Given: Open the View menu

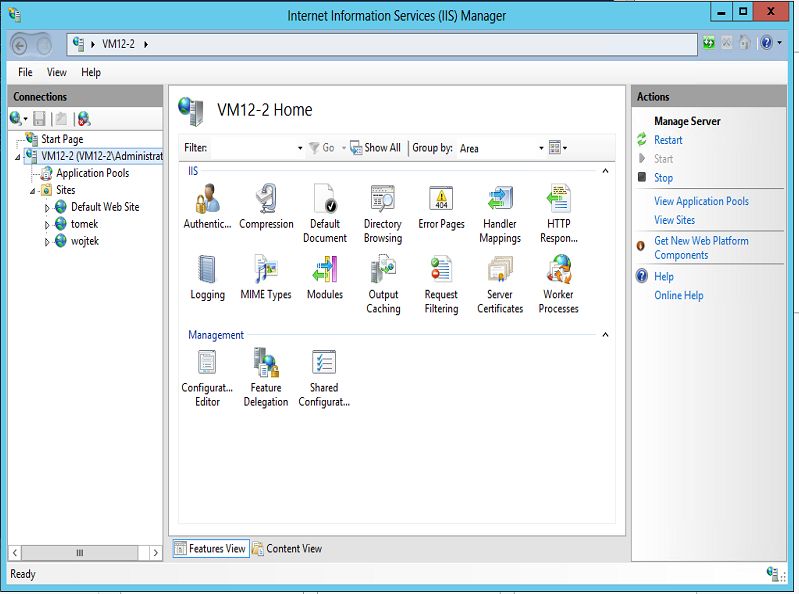Looking at the screenshot, I should (x=57, y=72).
